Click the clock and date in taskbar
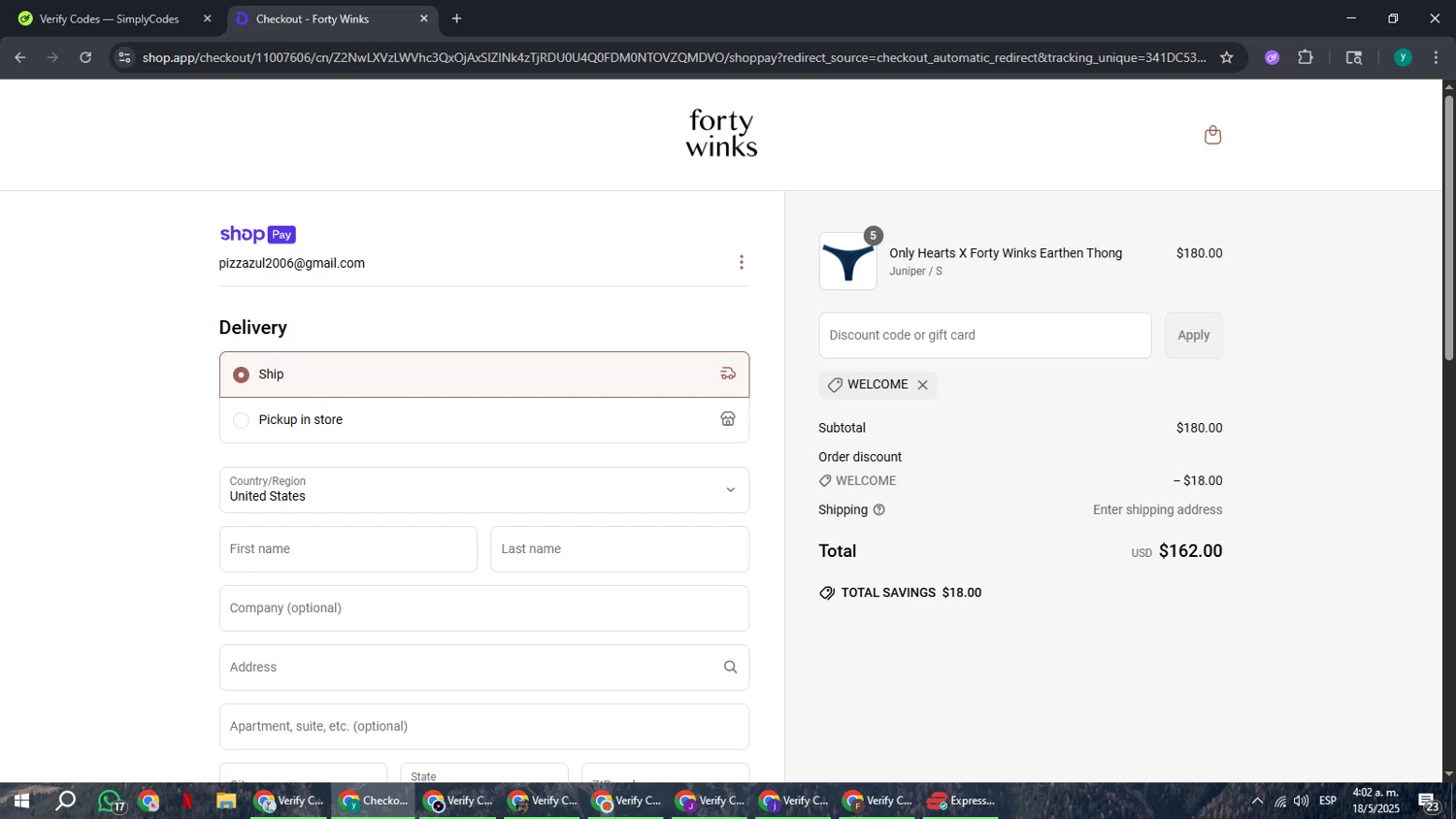The width and height of the screenshot is (1456, 819). [x=1375, y=802]
